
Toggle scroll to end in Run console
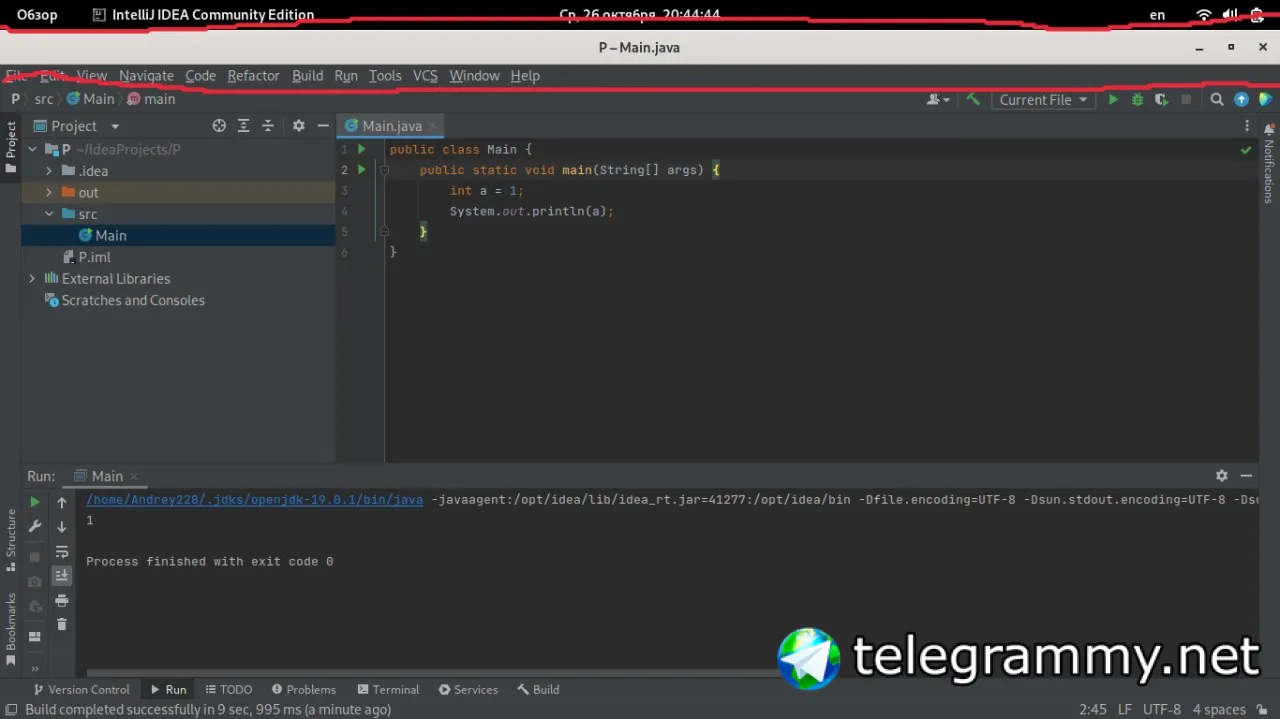[x=62, y=575]
